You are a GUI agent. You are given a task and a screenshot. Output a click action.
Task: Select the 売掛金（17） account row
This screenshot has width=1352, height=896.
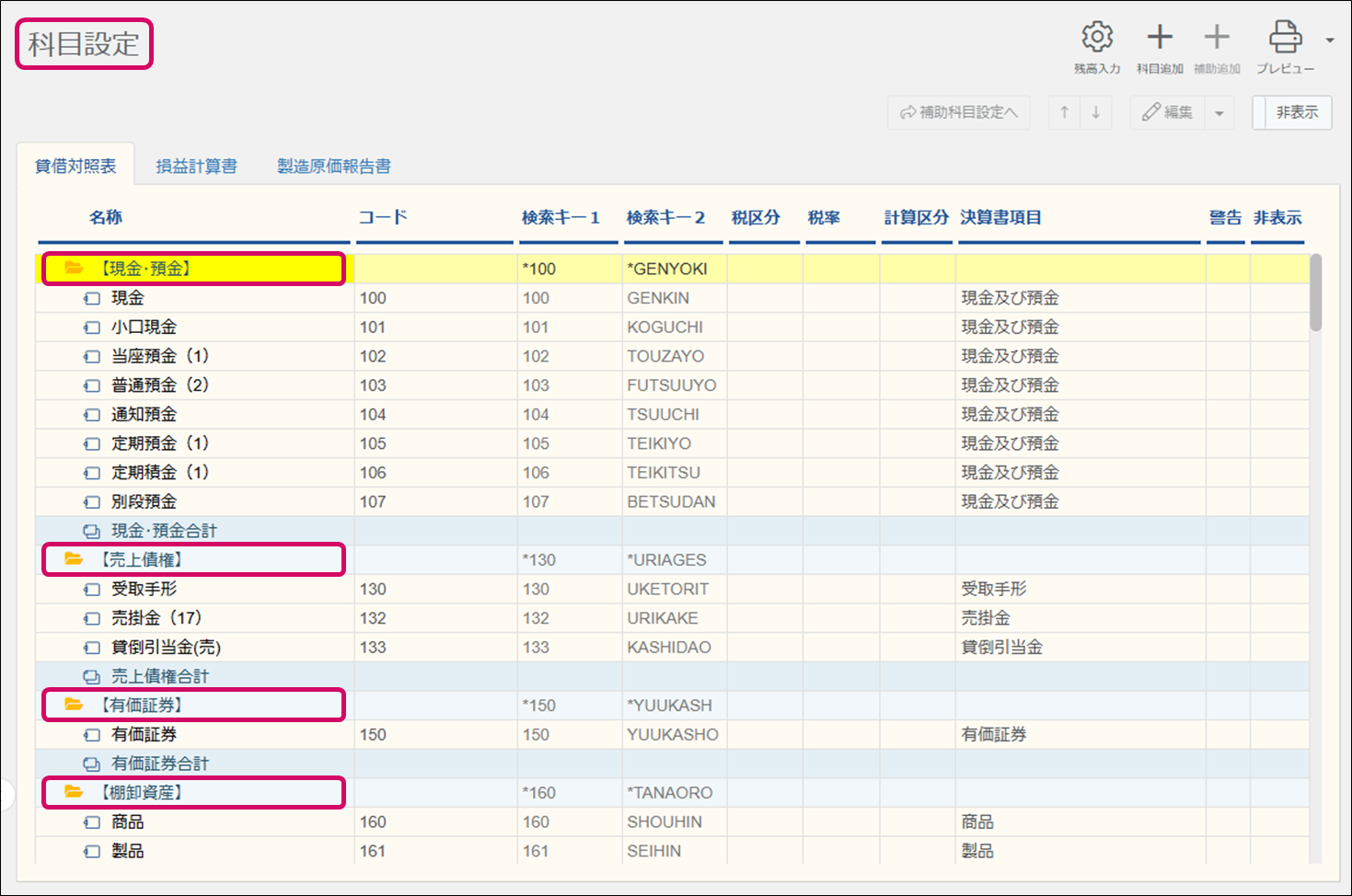point(156,618)
